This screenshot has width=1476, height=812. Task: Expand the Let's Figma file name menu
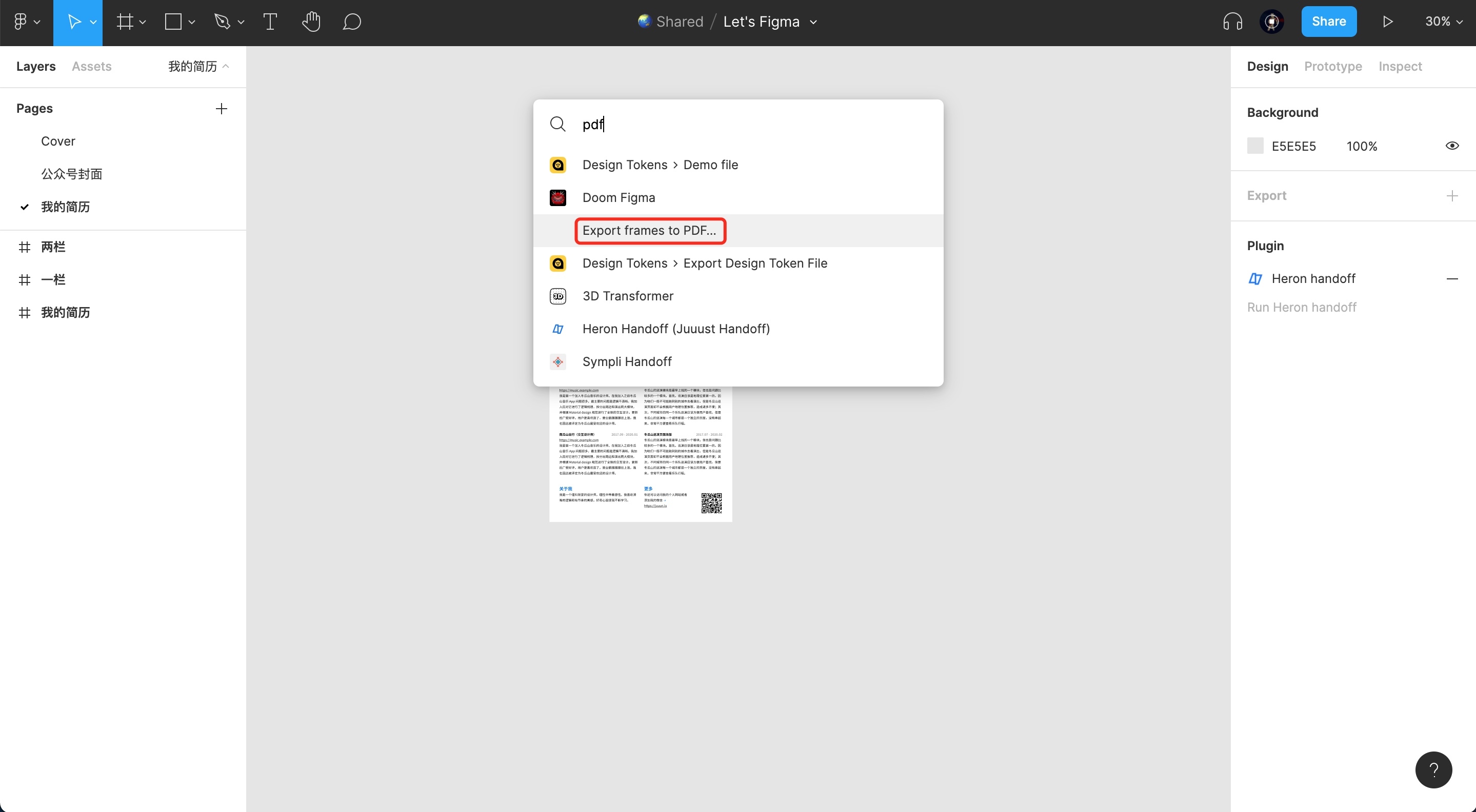point(813,23)
